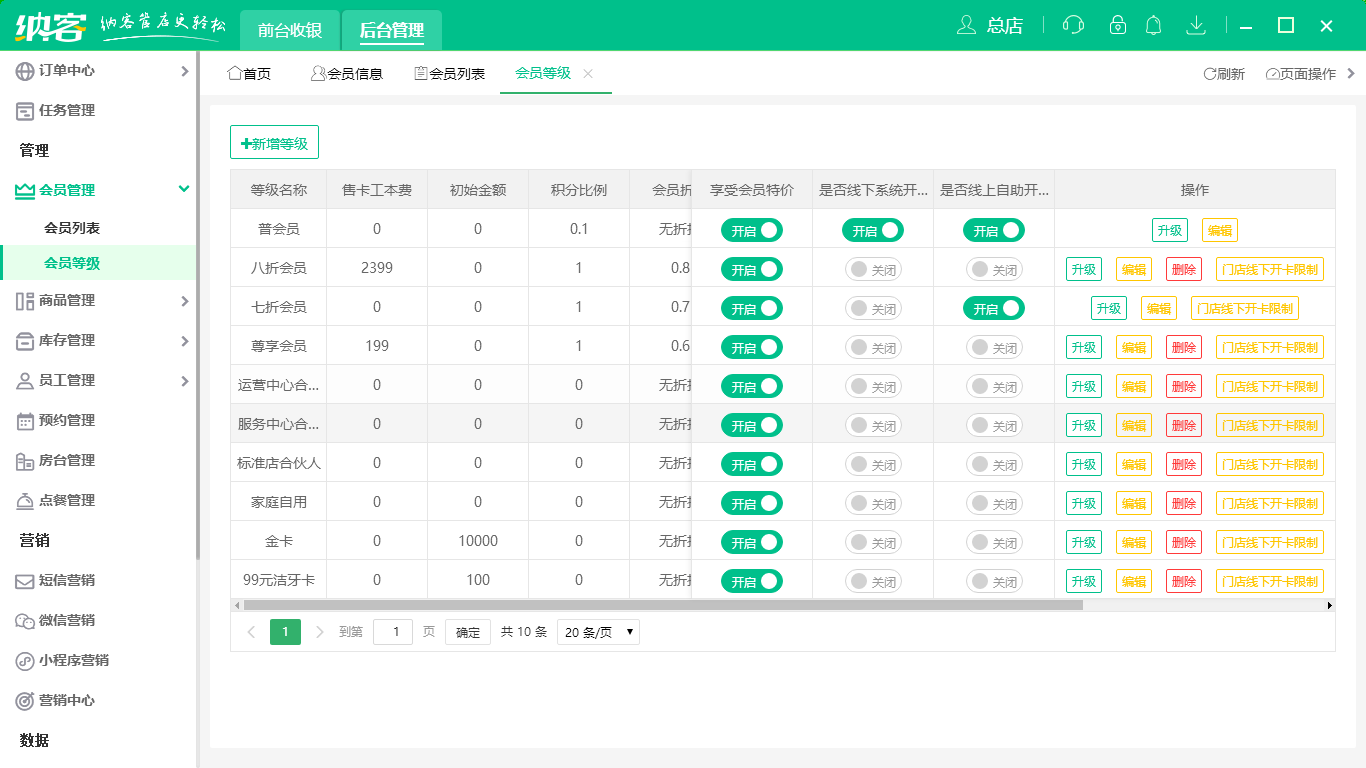Toggle 是否线上自助开卡 for 普会员
The height and width of the screenshot is (768, 1366).
[x=994, y=230]
